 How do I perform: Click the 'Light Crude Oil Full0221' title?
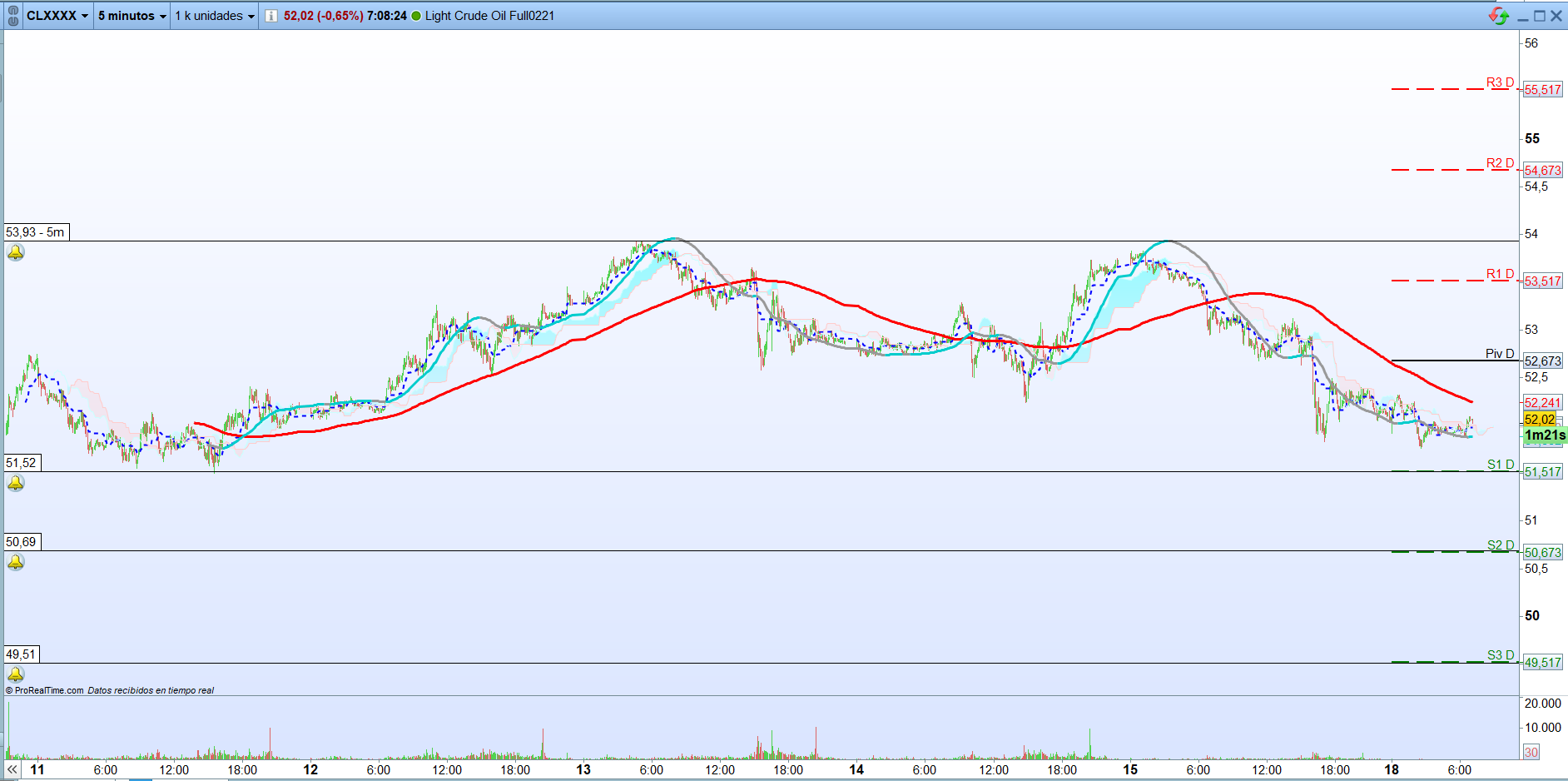(x=489, y=16)
